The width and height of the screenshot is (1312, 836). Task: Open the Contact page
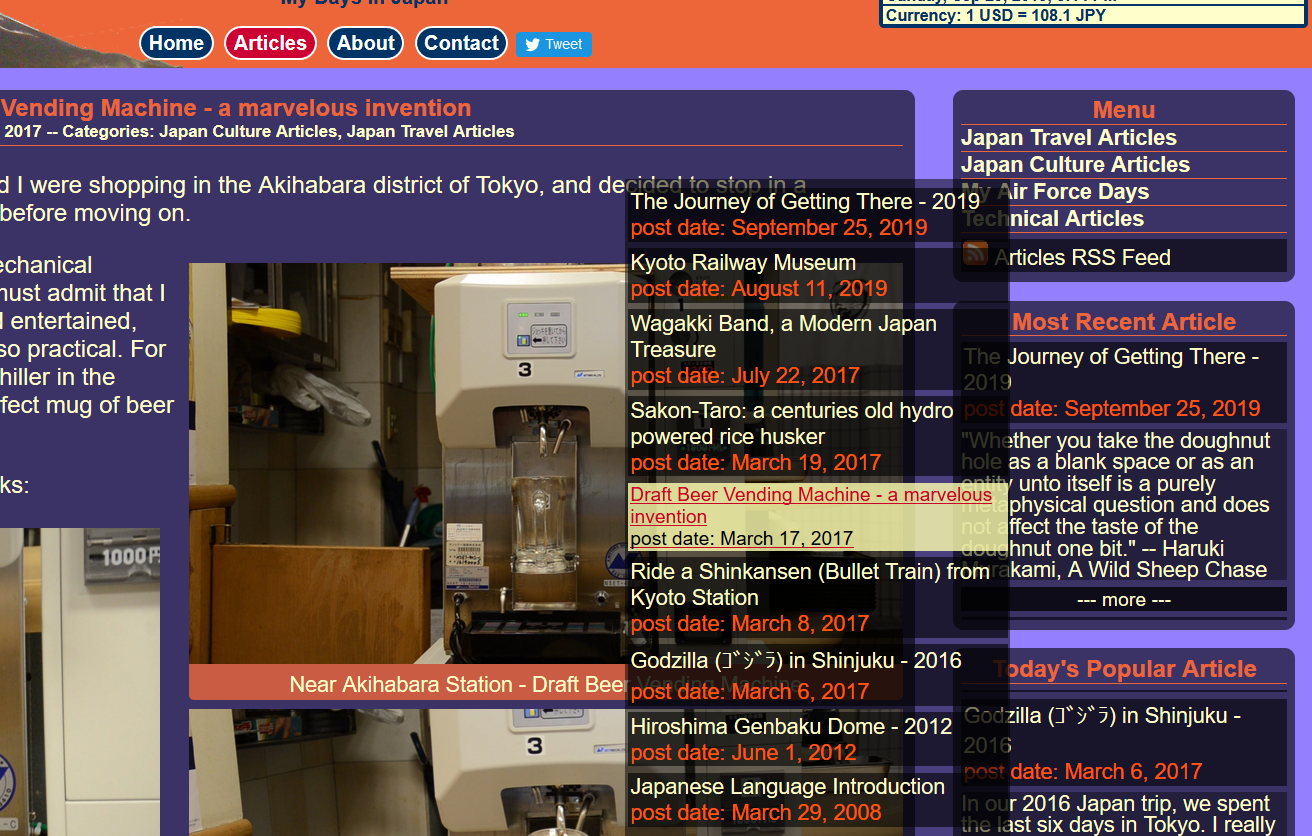[x=461, y=43]
